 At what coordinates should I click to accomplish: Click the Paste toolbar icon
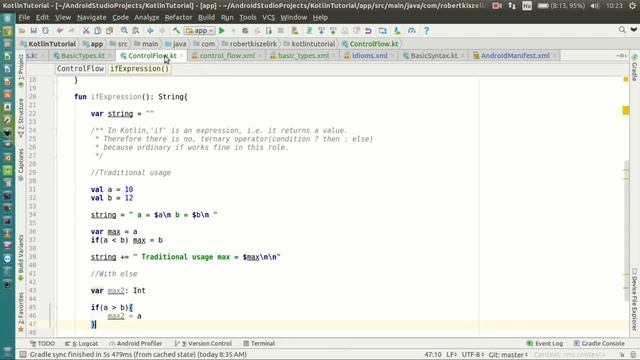pos(109,31)
